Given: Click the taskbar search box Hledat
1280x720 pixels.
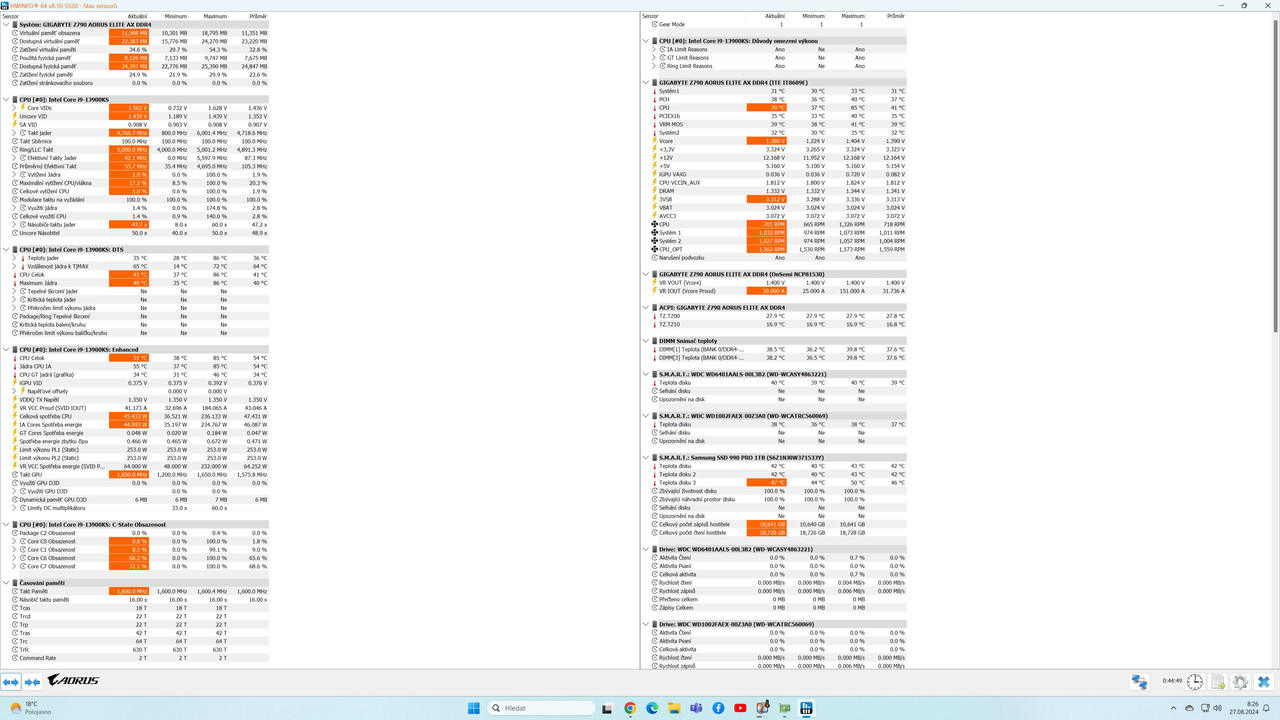Looking at the screenshot, I should 542,708.
